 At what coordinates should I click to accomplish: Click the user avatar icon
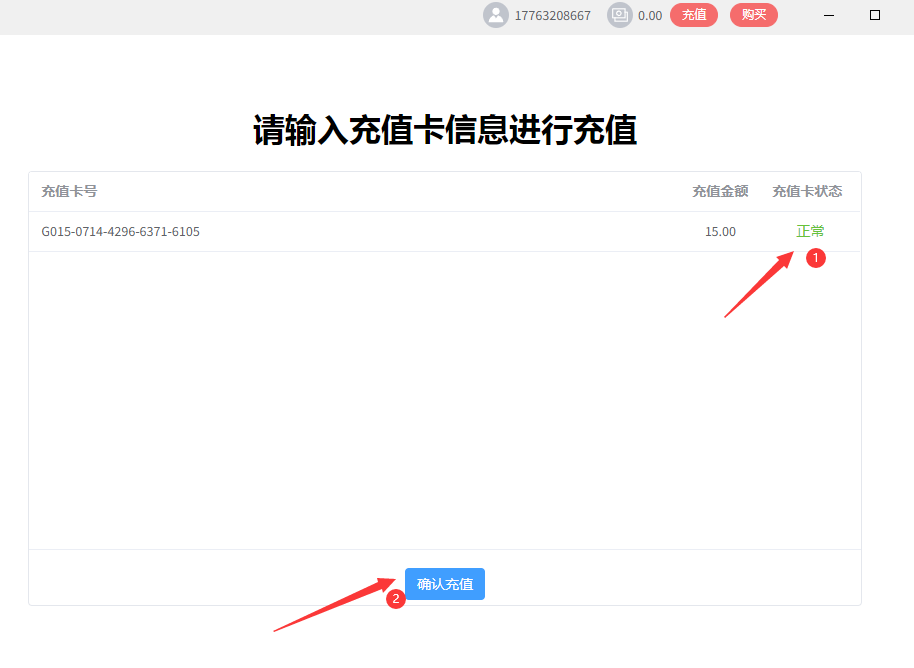point(495,15)
